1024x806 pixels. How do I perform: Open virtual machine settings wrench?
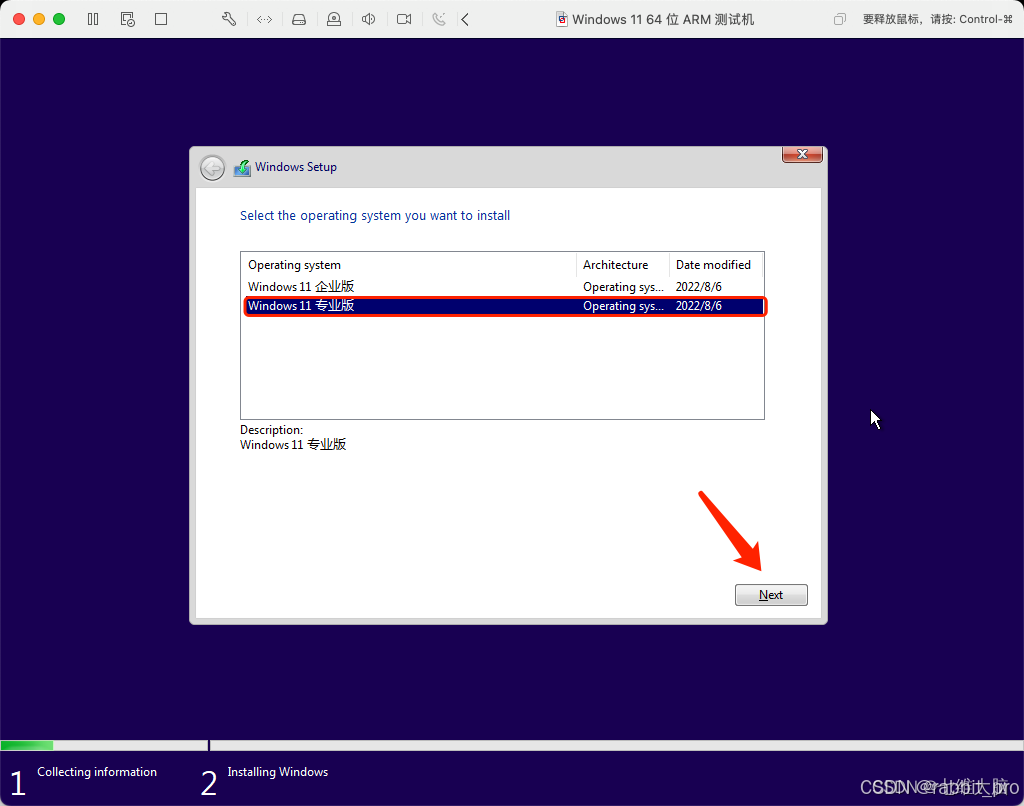pos(229,19)
